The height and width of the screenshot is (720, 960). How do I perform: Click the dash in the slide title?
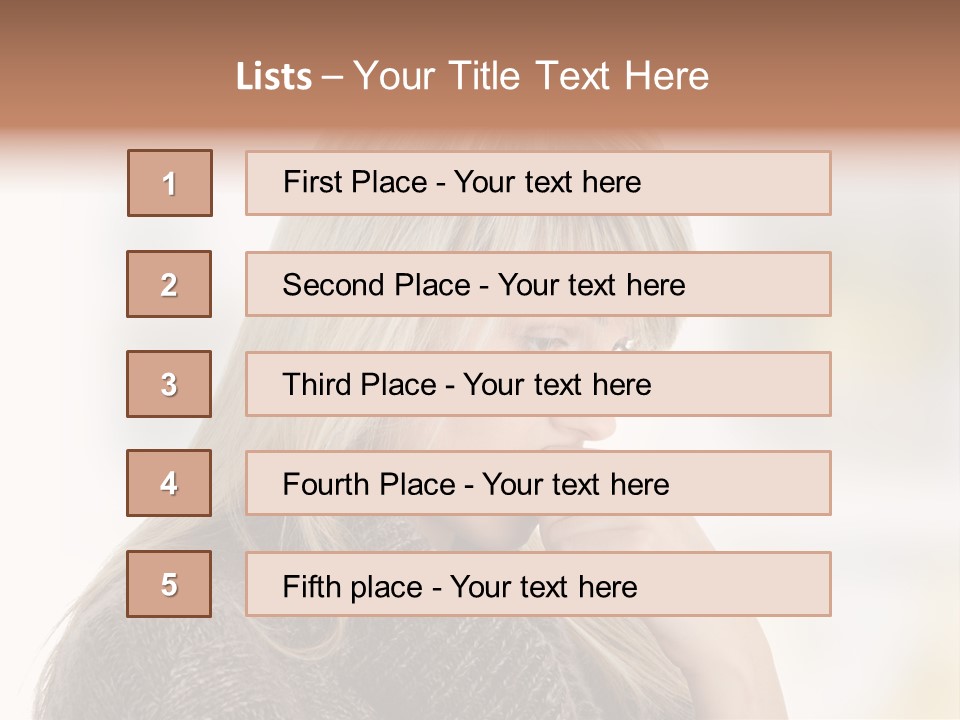point(332,77)
